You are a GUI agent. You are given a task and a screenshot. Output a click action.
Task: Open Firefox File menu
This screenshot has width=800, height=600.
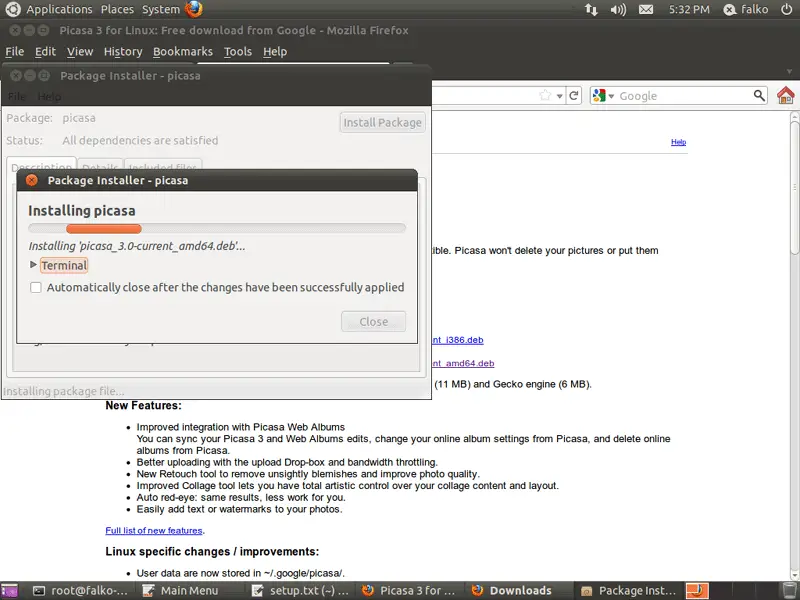pyautogui.click(x=15, y=52)
